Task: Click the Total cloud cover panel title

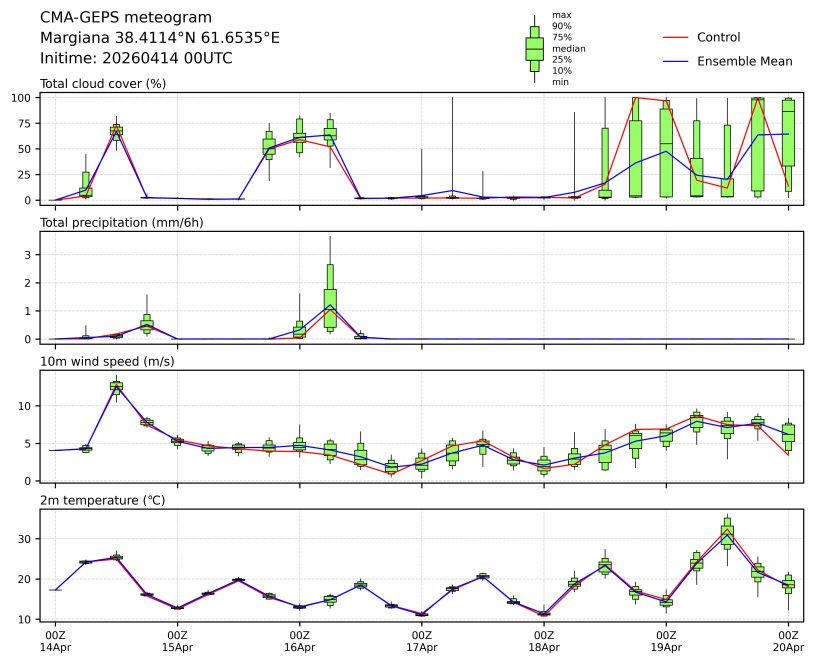Action: coord(102,83)
